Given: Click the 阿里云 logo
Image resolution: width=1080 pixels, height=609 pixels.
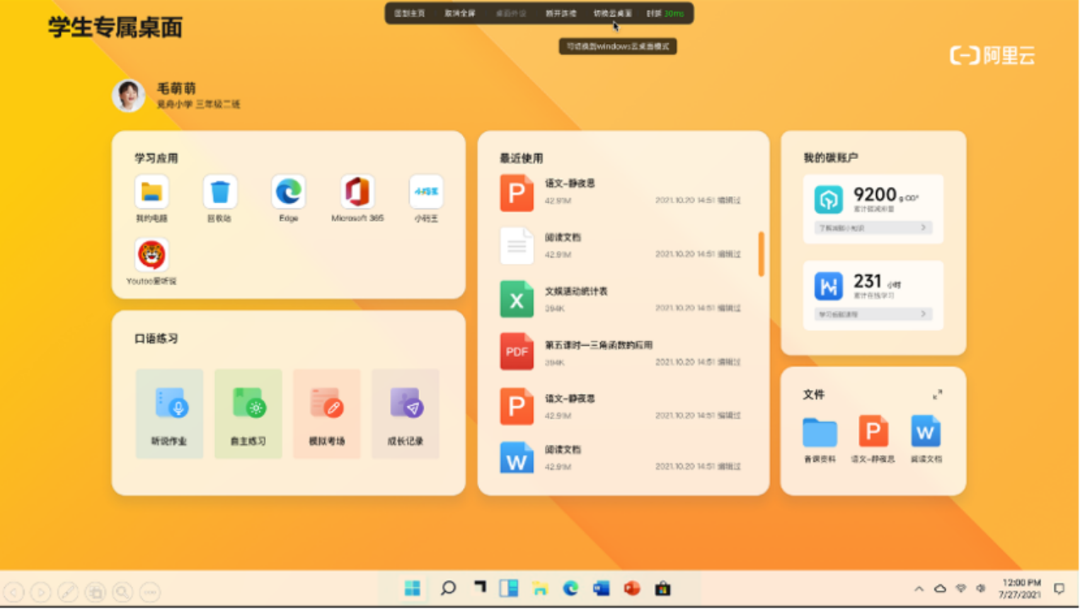Looking at the screenshot, I should (993, 55).
